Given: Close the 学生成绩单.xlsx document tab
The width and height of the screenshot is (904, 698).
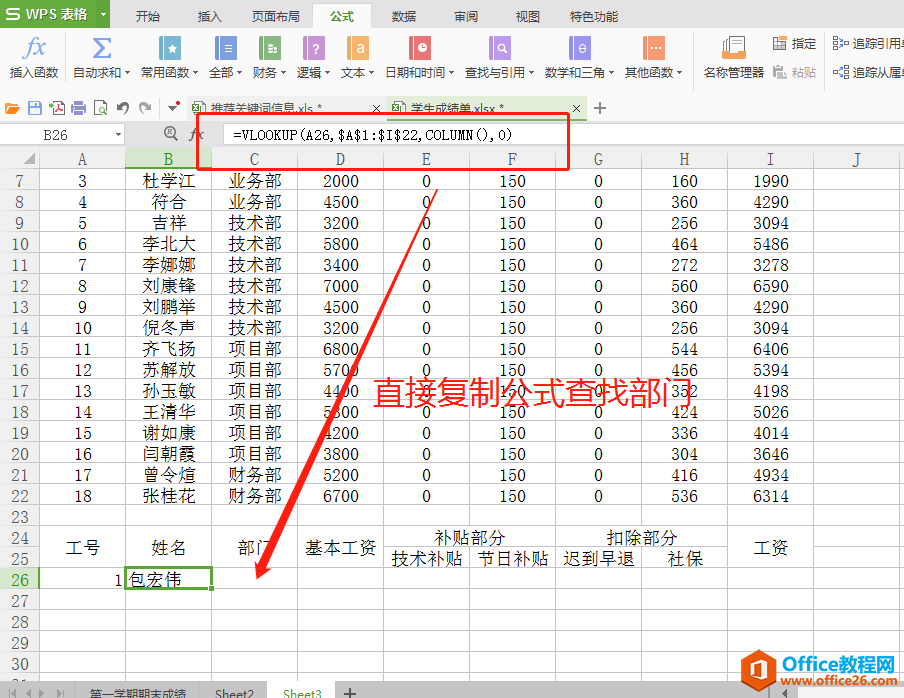Looking at the screenshot, I should point(576,108).
